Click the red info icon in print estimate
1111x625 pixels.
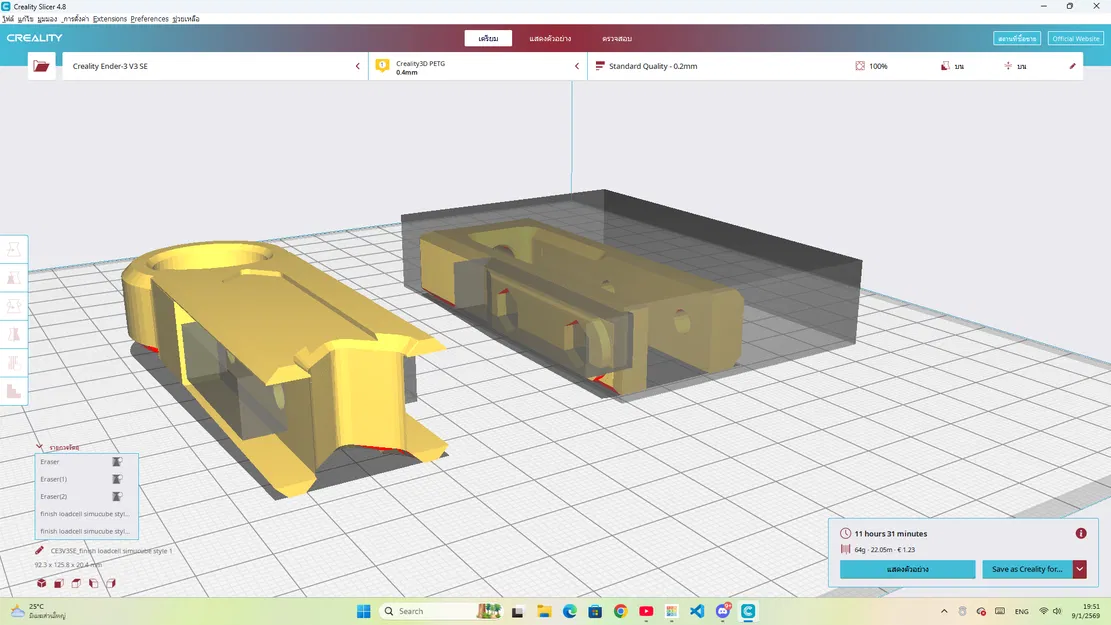(x=1081, y=534)
